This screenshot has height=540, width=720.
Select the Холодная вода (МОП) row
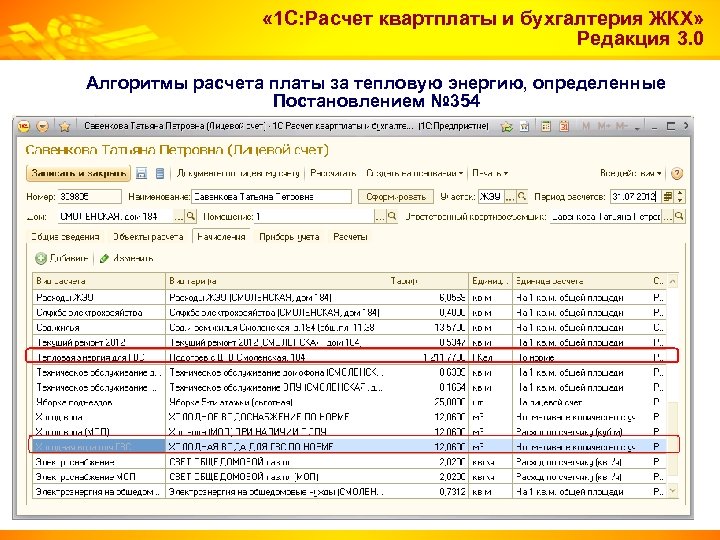(351, 432)
